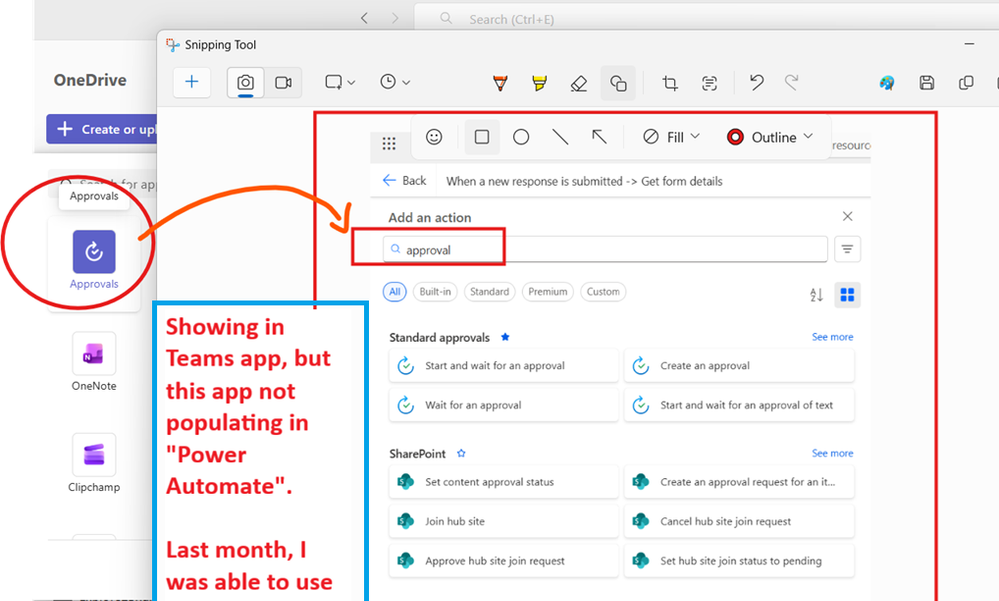The height and width of the screenshot is (601, 999).
Task: Close the Add an action panel
Action: click(847, 217)
